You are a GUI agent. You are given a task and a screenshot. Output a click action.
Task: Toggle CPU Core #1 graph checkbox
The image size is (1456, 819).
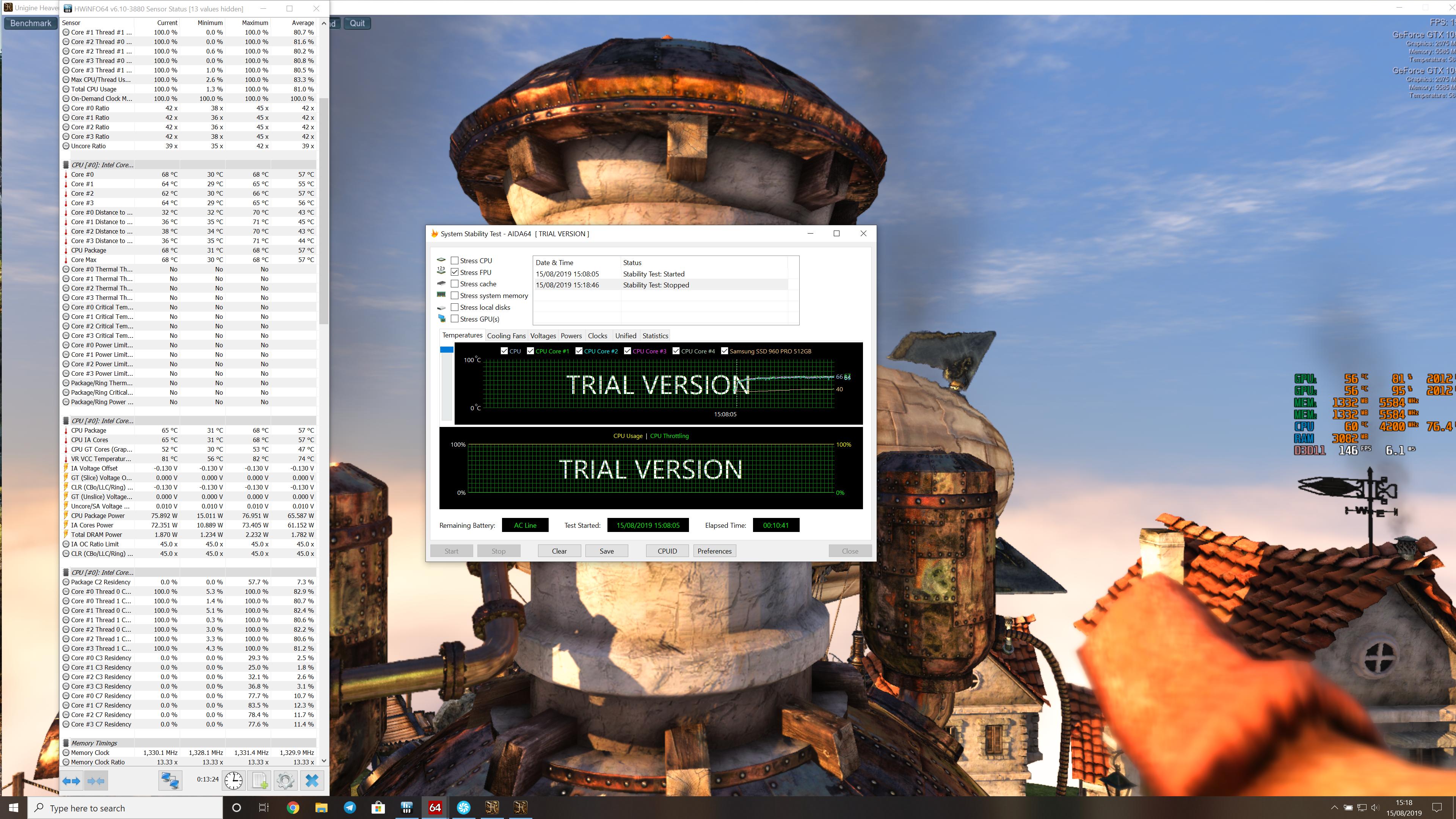(530, 351)
